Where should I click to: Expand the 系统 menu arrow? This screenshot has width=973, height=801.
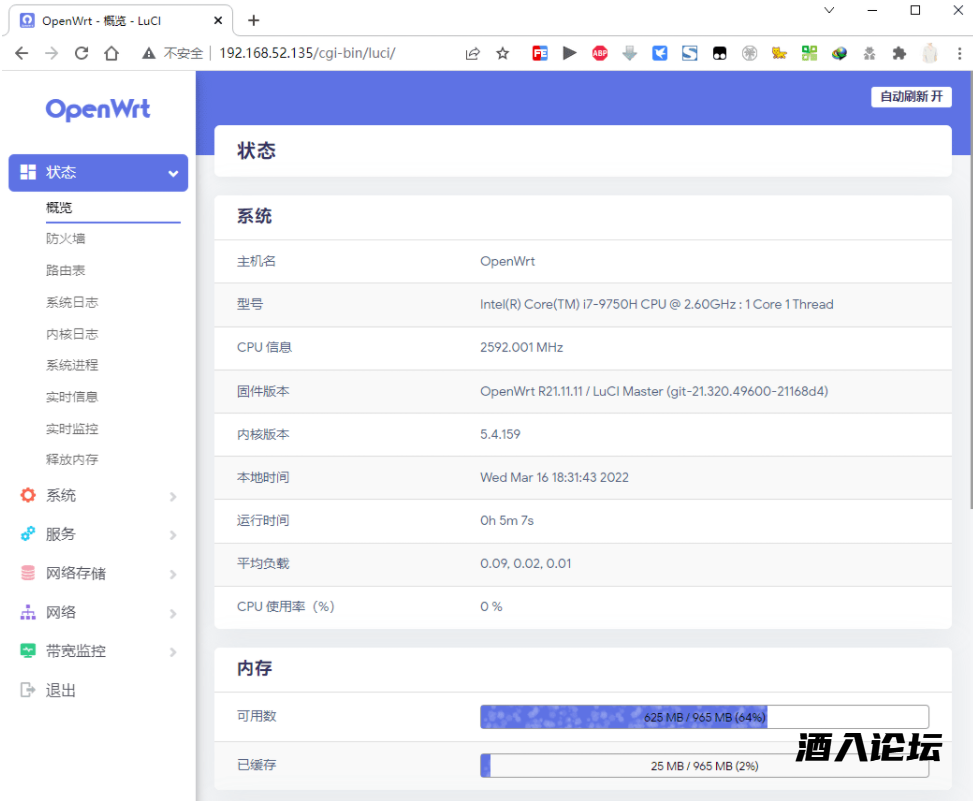tap(173, 496)
